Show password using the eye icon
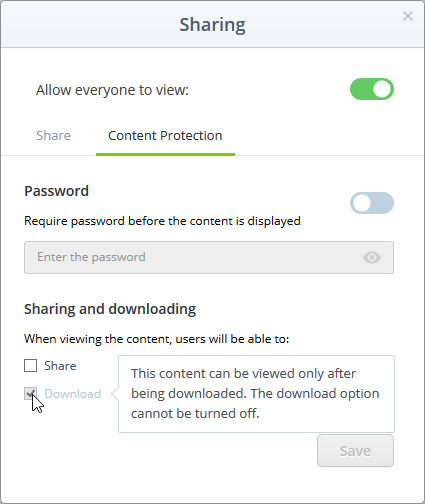Image resolution: width=425 pixels, height=504 pixels. (372, 257)
